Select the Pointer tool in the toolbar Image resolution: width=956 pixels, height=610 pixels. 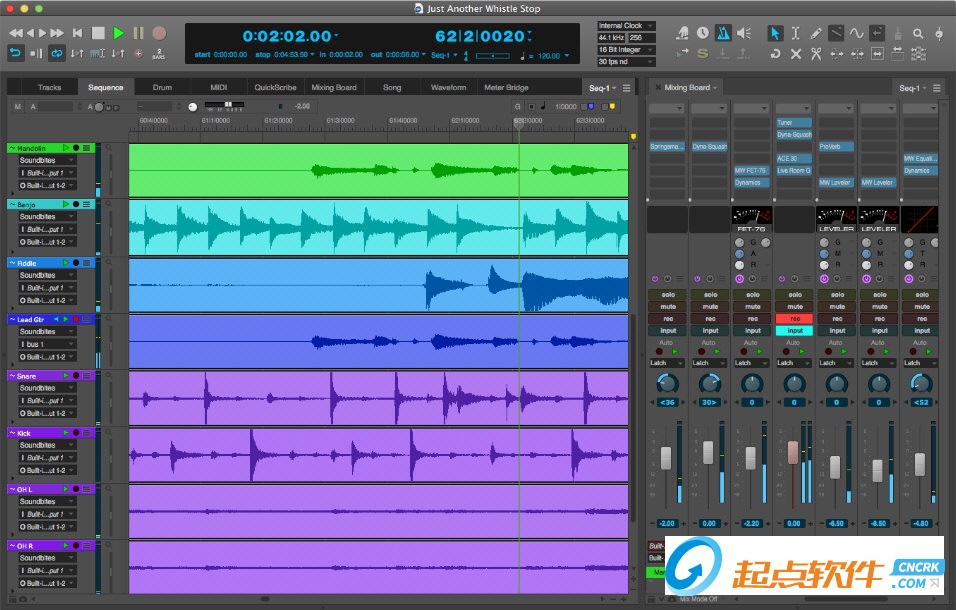tap(775, 34)
